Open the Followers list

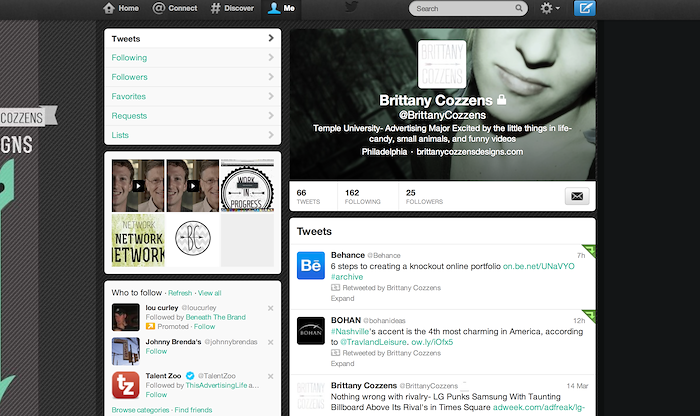click(192, 77)
